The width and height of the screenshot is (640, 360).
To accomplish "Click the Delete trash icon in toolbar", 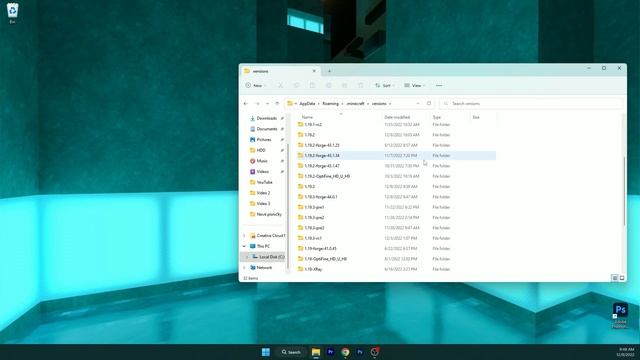I will click(360, 85).
